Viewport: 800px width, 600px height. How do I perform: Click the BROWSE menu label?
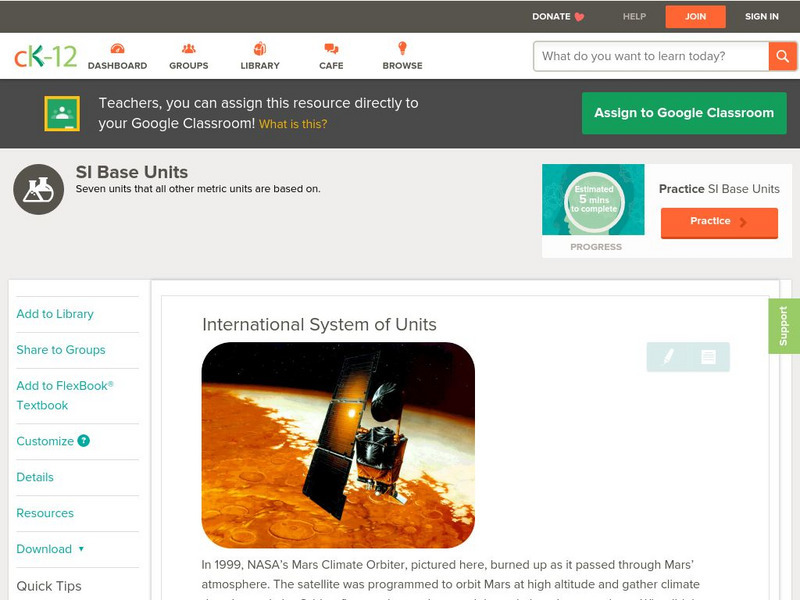[403, 66]
